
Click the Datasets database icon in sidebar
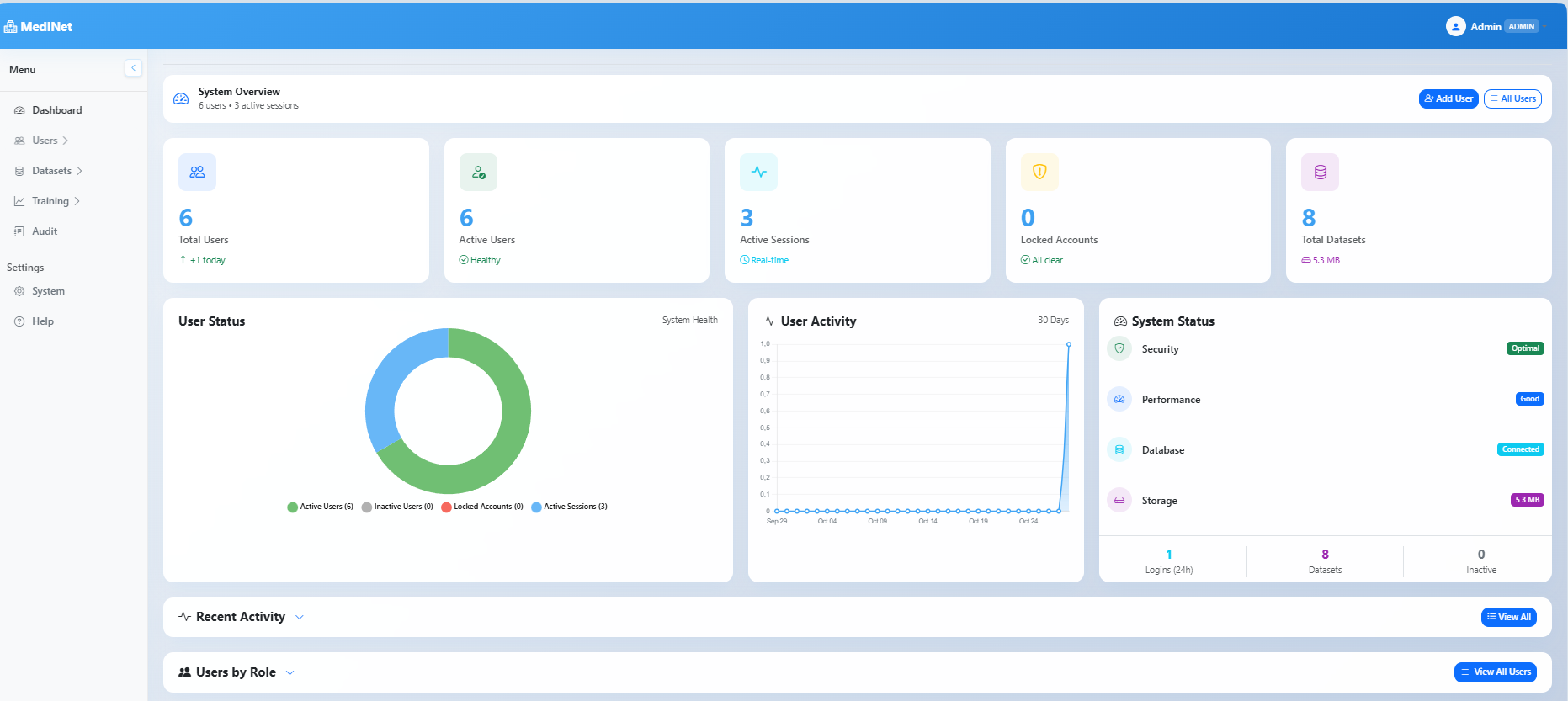click(19, 171)
